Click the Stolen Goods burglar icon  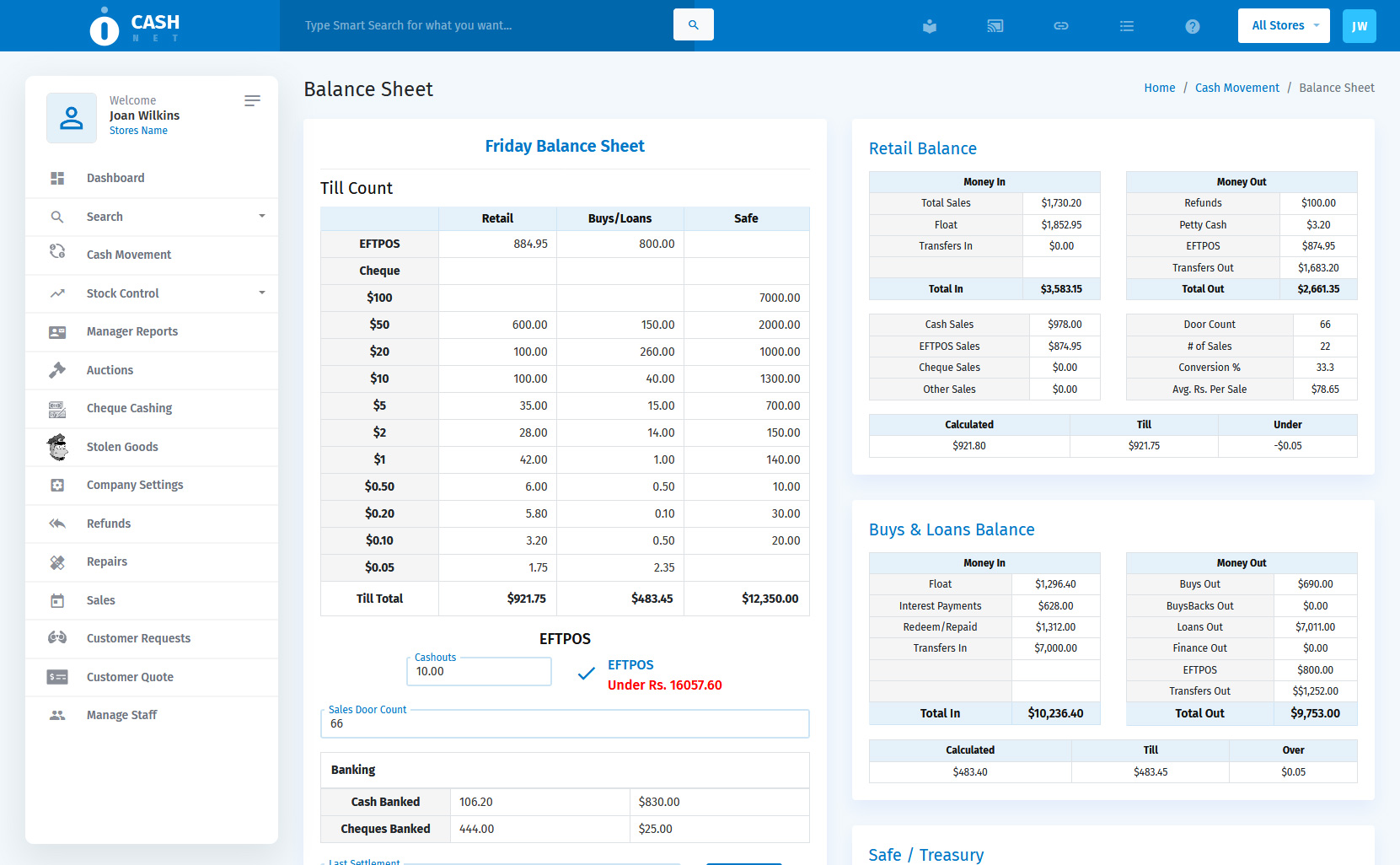click(x=57, y=447)
